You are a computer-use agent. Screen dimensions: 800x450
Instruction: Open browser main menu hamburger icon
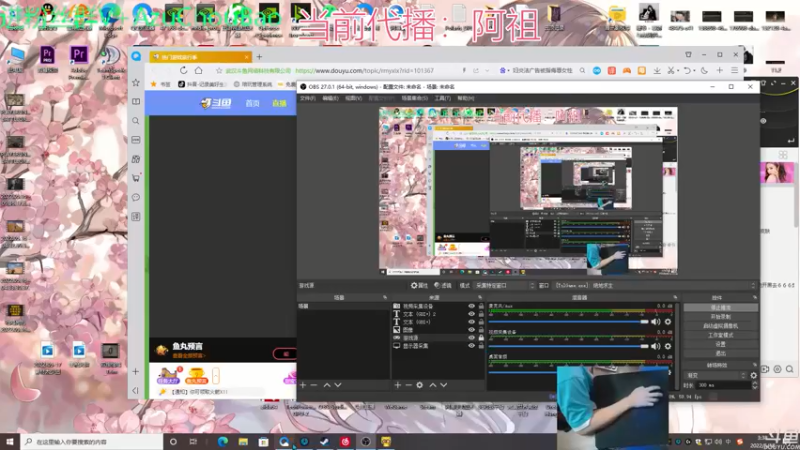pyautogui.click(x=734, y=70)
